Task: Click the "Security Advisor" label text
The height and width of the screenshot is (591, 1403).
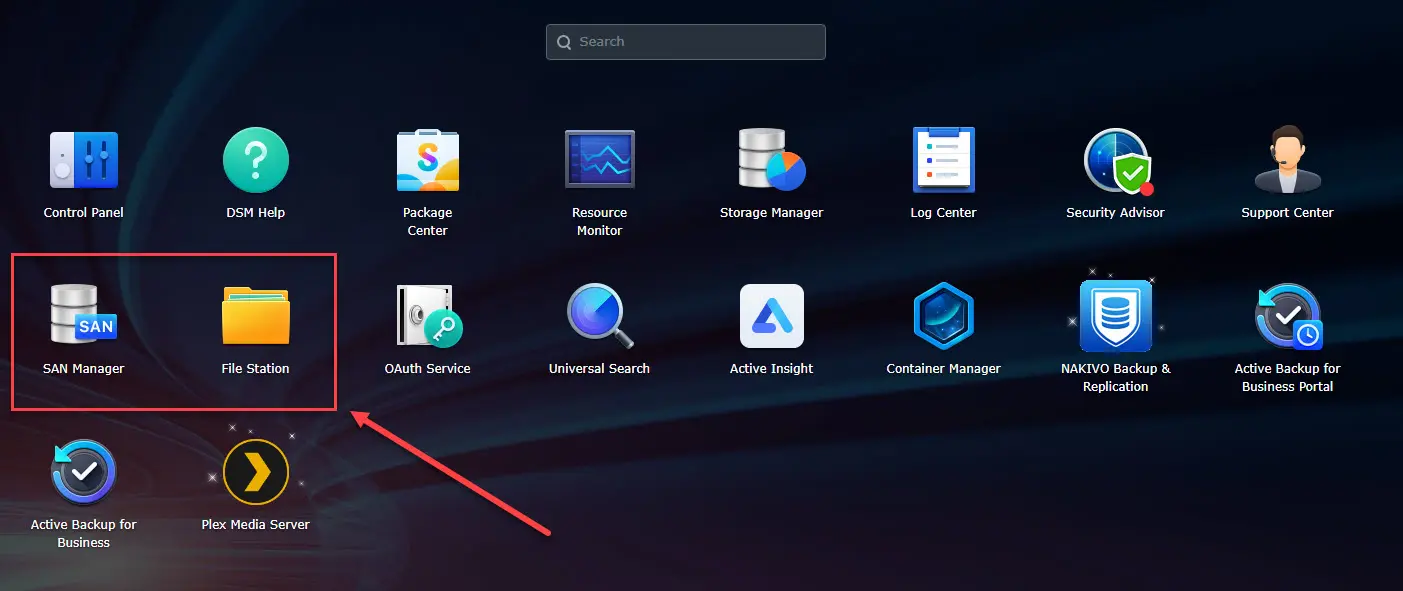Action: [1116, 213]
